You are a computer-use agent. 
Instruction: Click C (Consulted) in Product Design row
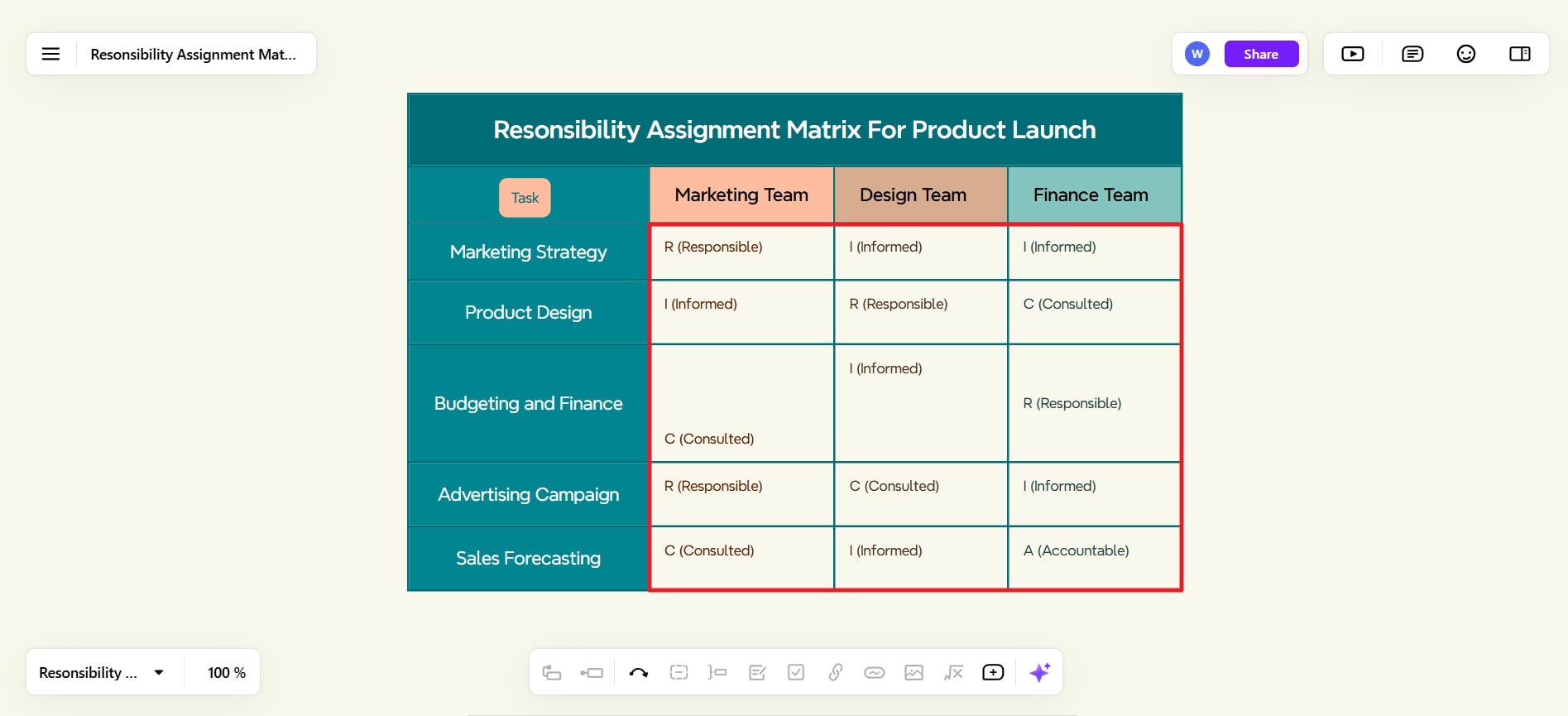tap(1067, 304)
